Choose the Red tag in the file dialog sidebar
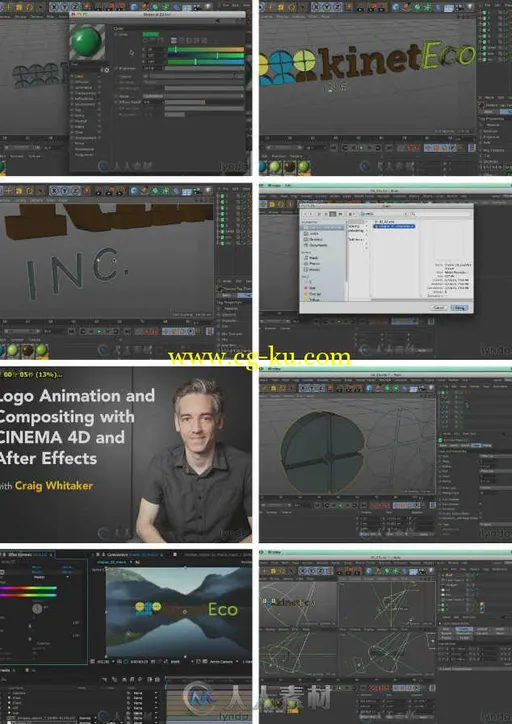The width and height of the screenshot is (512, 724). (312, 288)
